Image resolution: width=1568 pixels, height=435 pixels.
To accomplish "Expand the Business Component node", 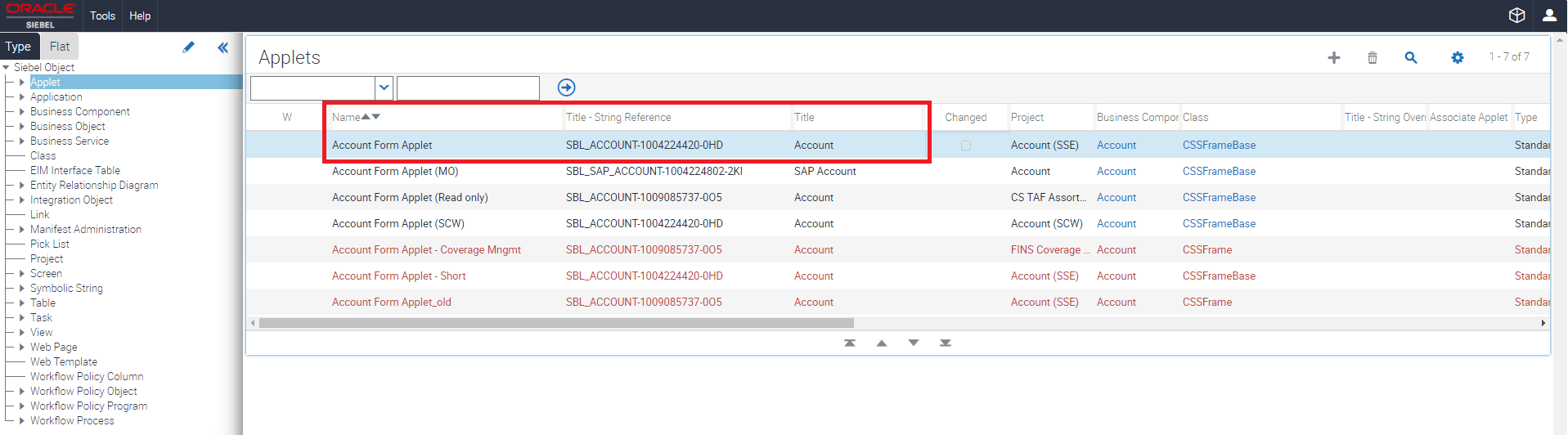I will coord(22,112).
